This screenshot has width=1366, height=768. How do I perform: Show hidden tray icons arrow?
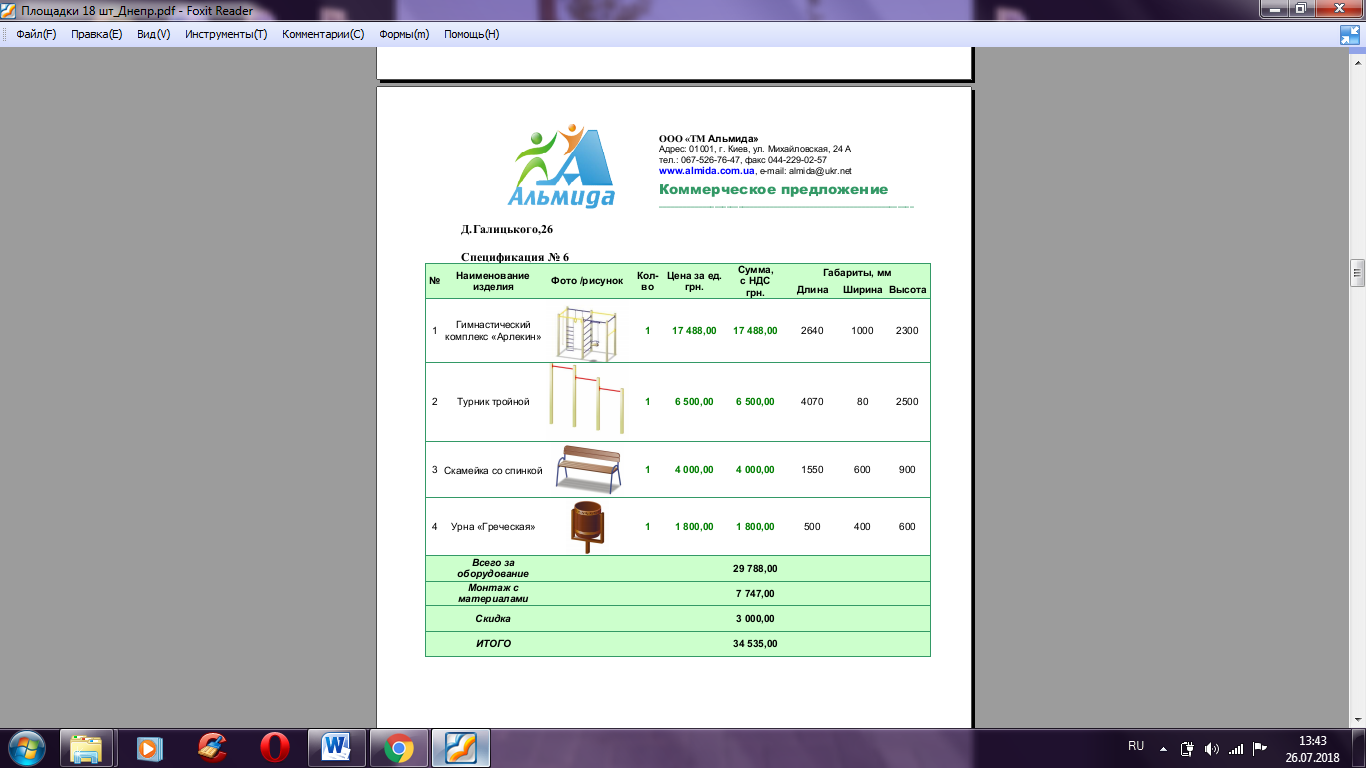1163,748
